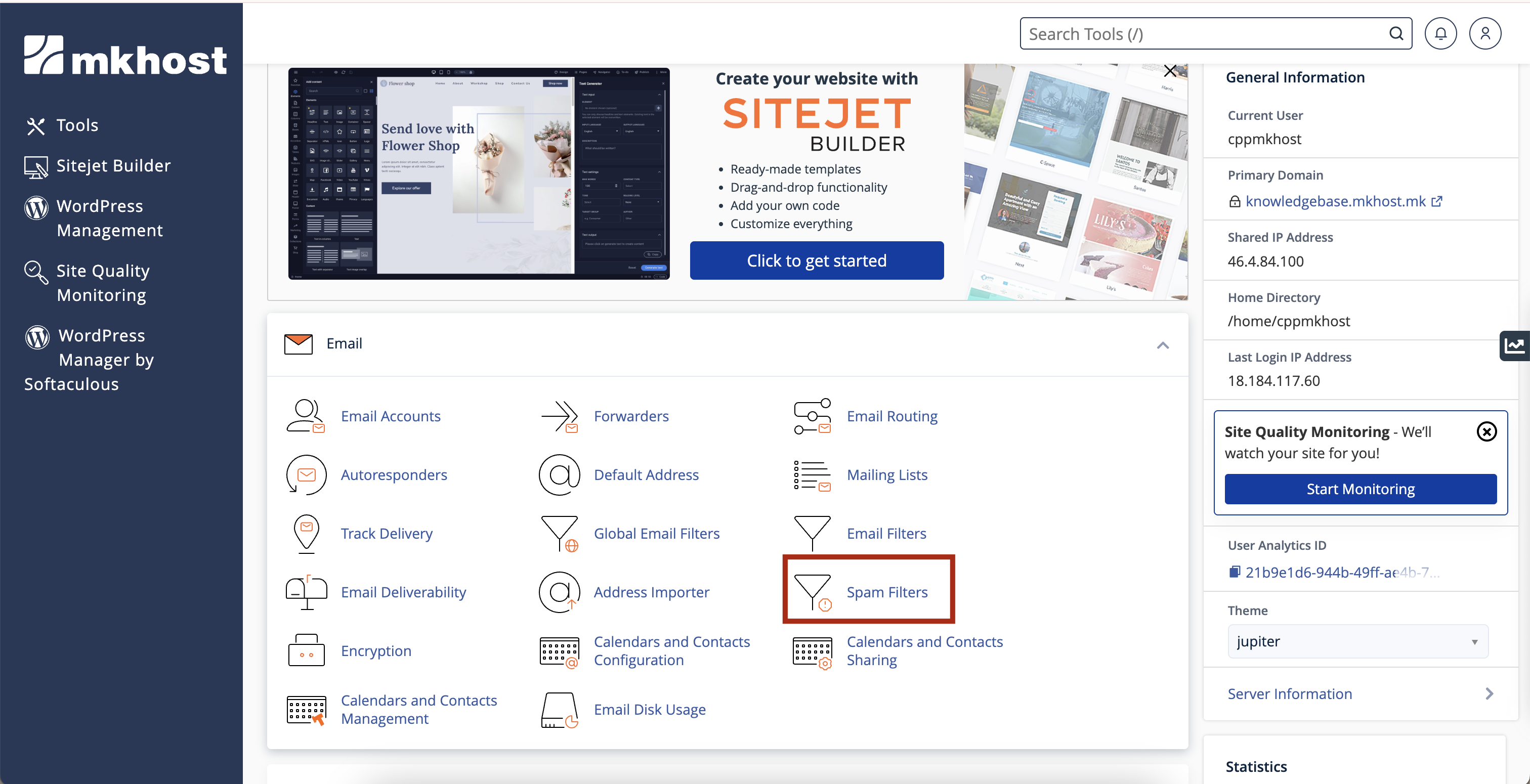Open Tools in the sidebar

pyautogui.click(x=76, y=125)
